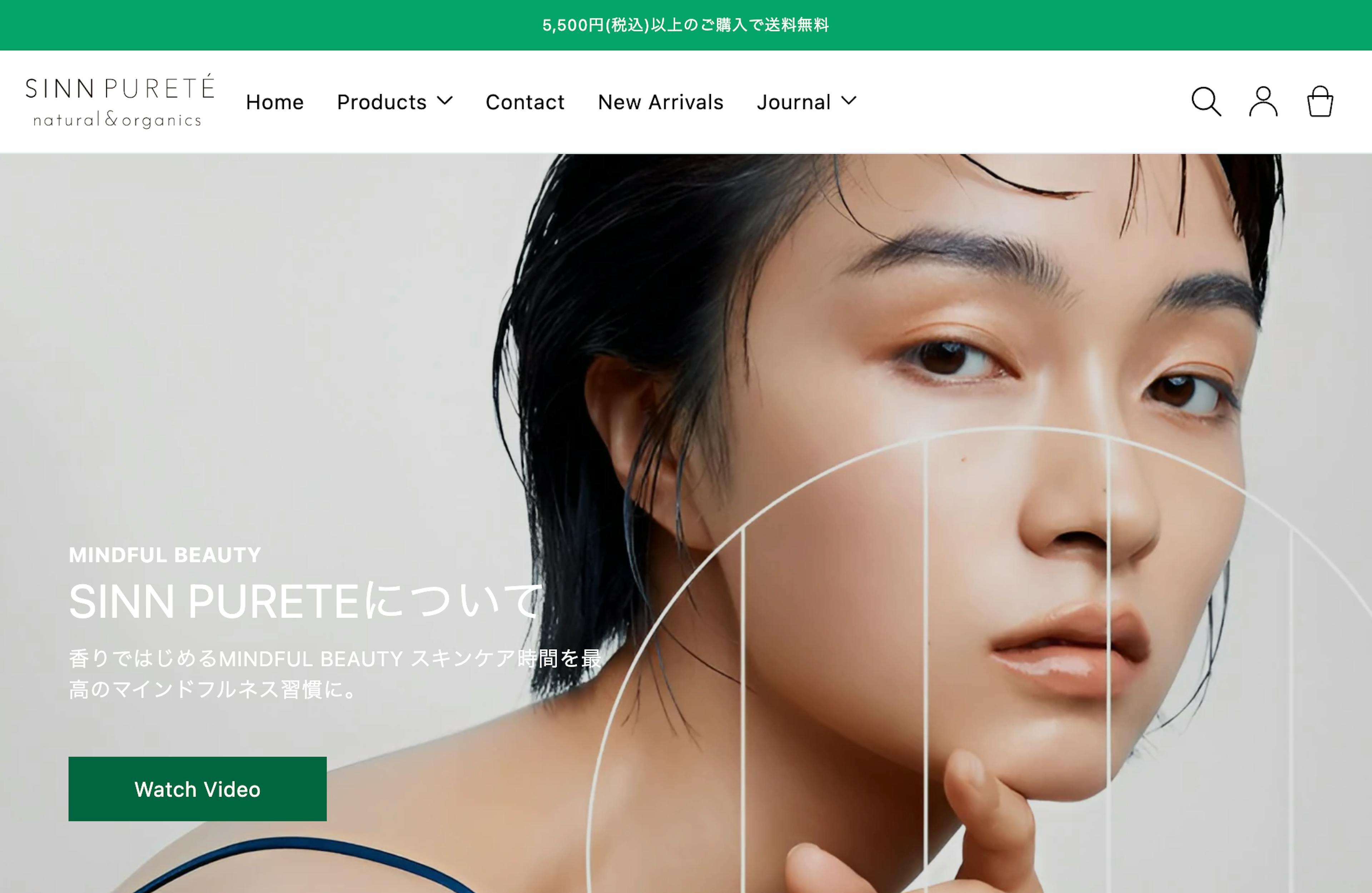Click the 'natural & organics' logo tagline

[x=118, y=119]
